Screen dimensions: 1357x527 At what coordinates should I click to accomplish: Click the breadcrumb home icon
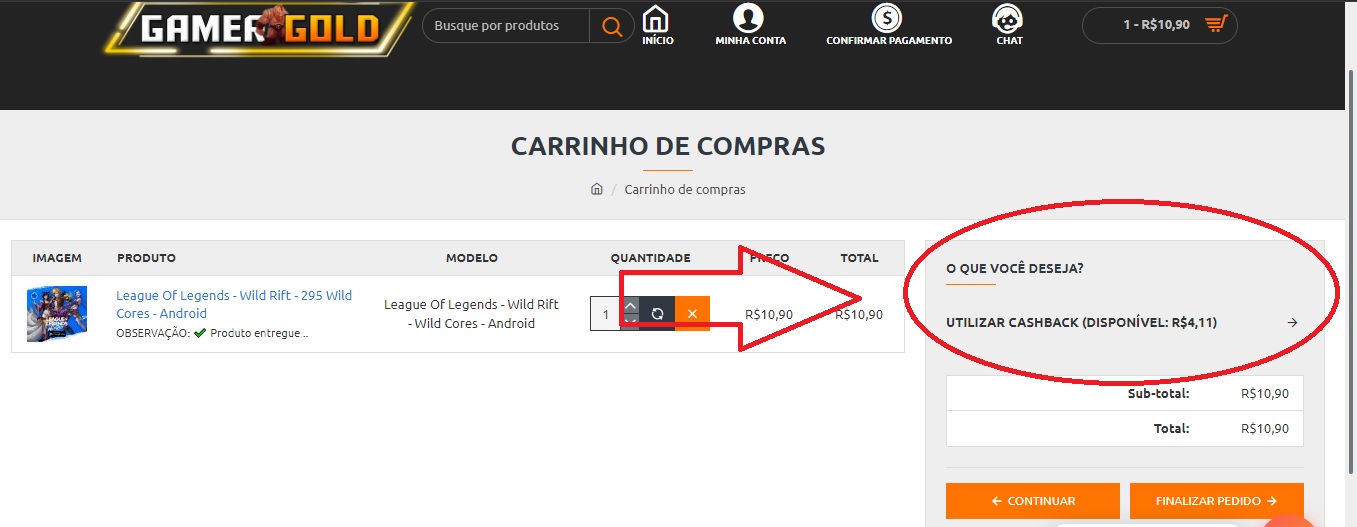[x=597, y=189]
